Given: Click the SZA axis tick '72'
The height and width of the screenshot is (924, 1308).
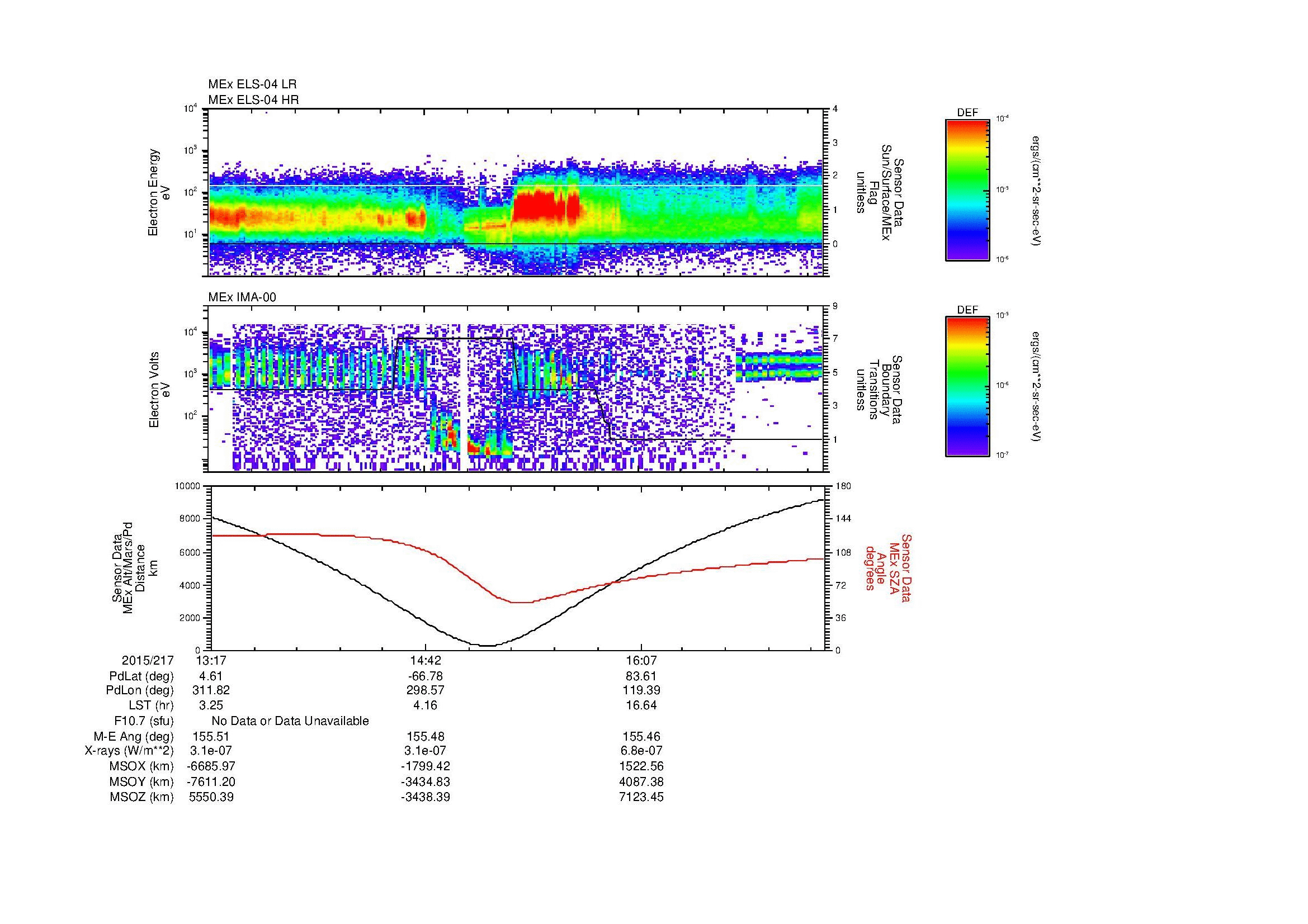Looking at the screenshot, I should [840, 585].
